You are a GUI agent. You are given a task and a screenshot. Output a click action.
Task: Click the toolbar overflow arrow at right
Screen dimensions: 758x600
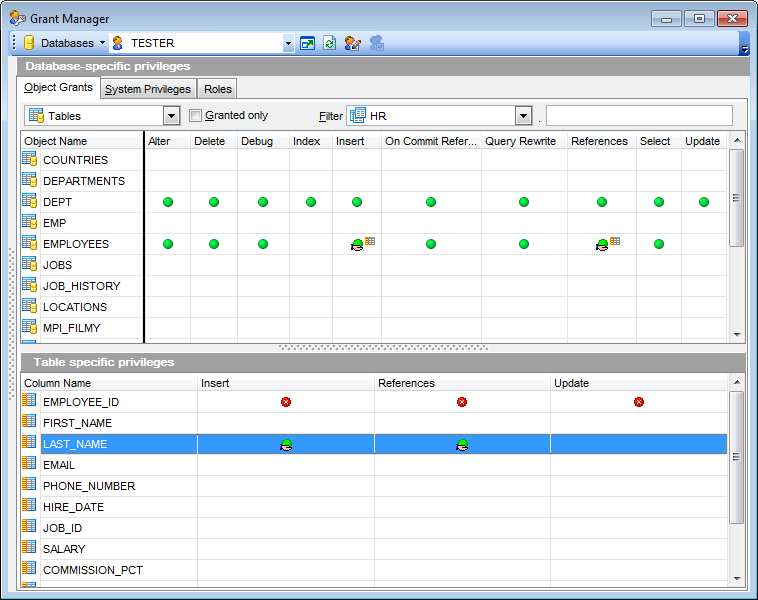tap(744, 49)
